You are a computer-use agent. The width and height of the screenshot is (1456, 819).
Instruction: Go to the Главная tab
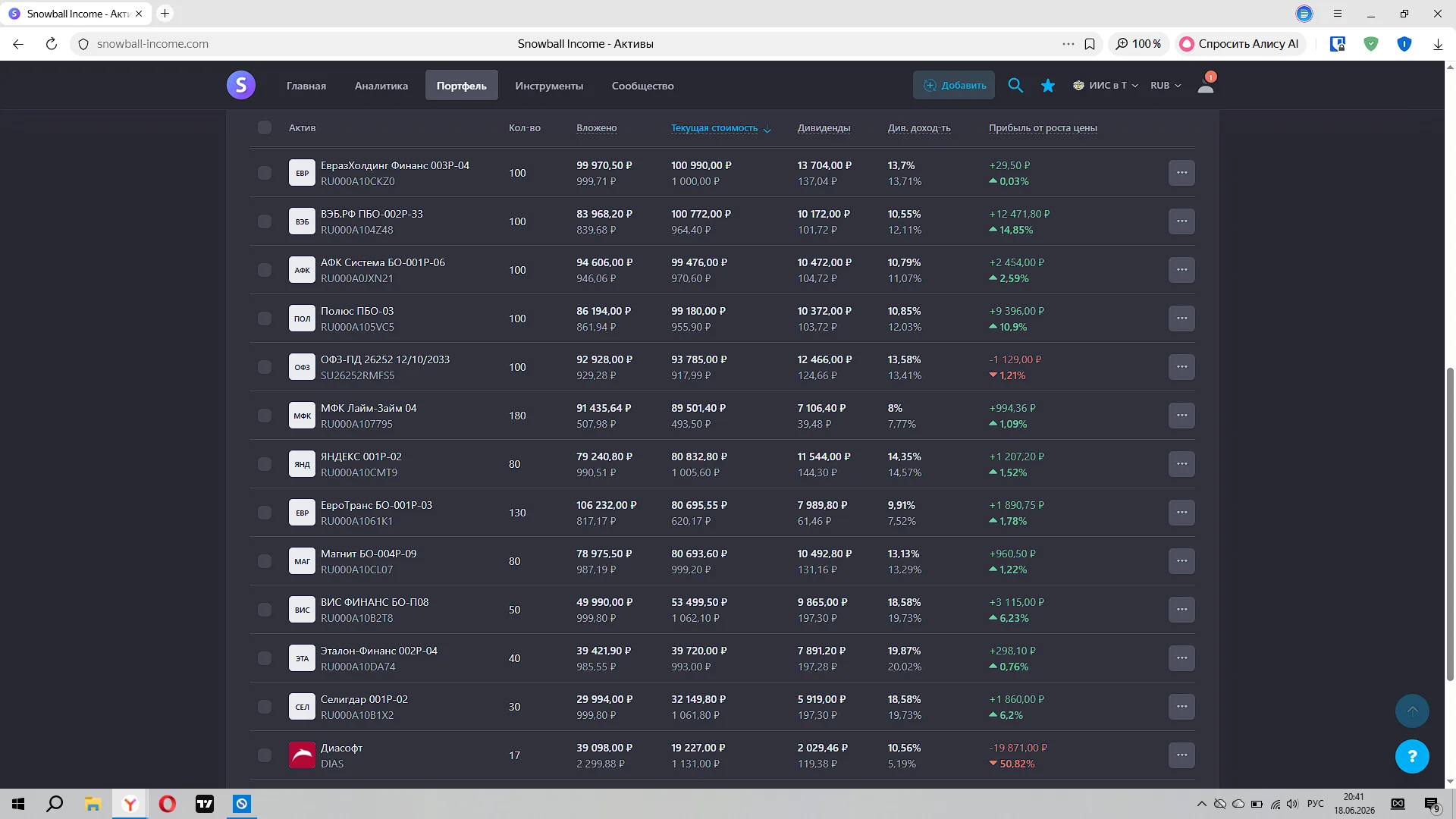pyautogui.click(x=306, y=86)
